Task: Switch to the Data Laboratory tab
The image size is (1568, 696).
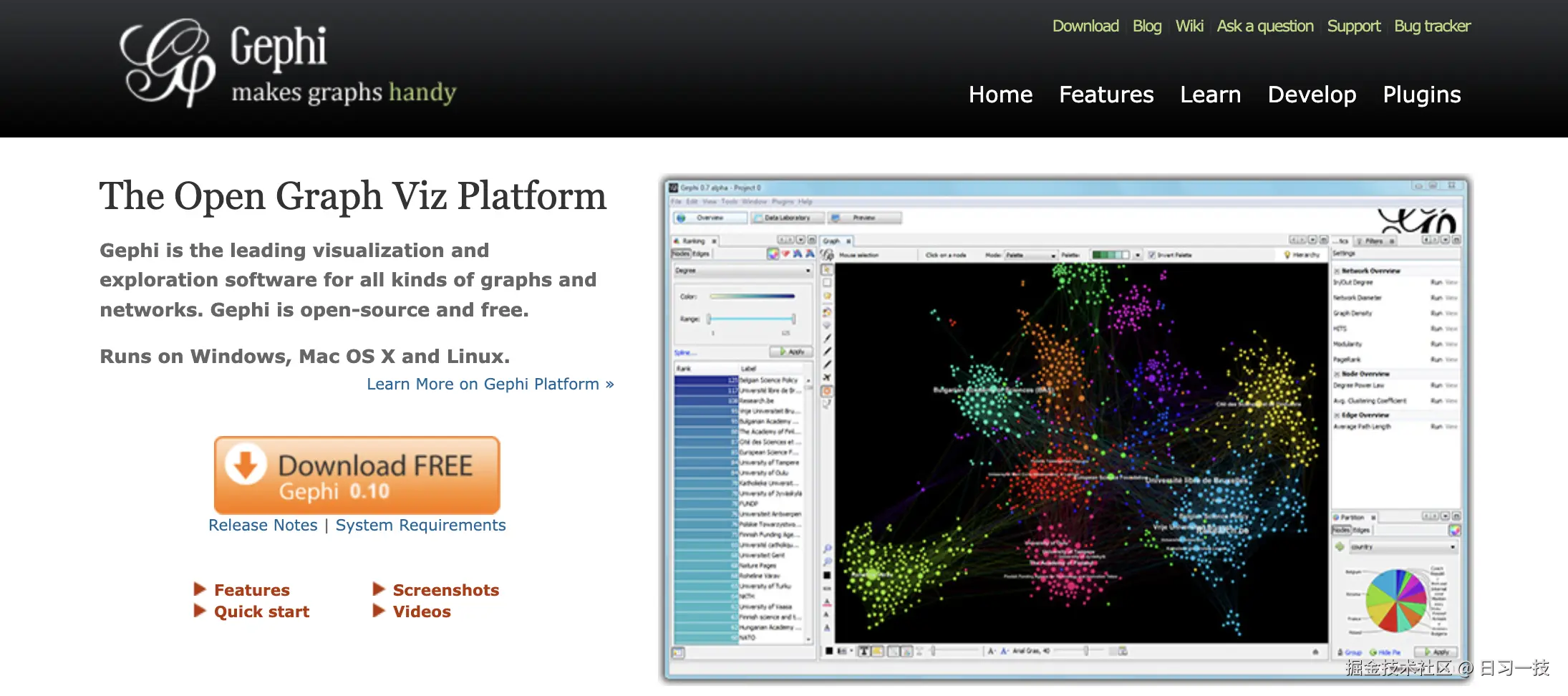Action: (x=788, y=218)
